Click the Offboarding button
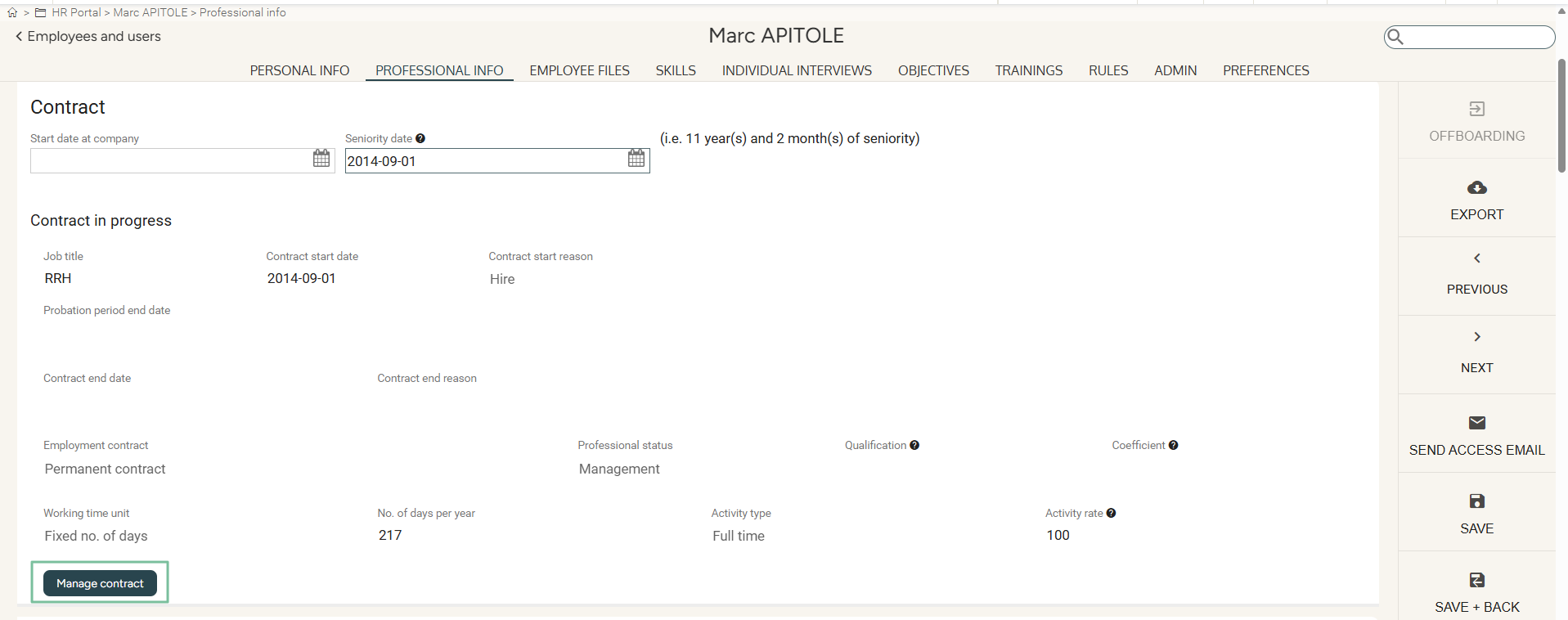This screenshot has width=1568, height=620. point(1476,121)
